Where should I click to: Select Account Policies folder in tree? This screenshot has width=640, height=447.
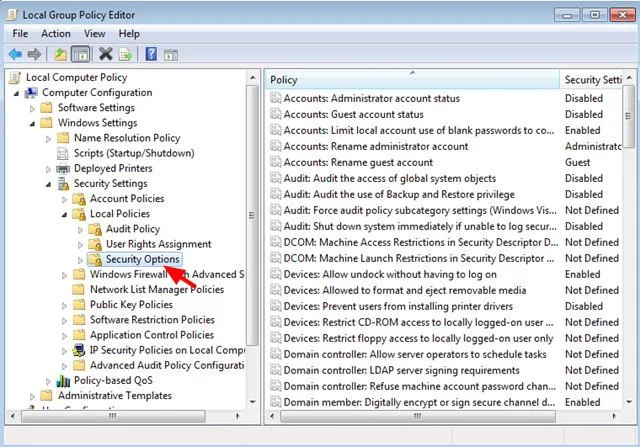(x=127, y=198)
